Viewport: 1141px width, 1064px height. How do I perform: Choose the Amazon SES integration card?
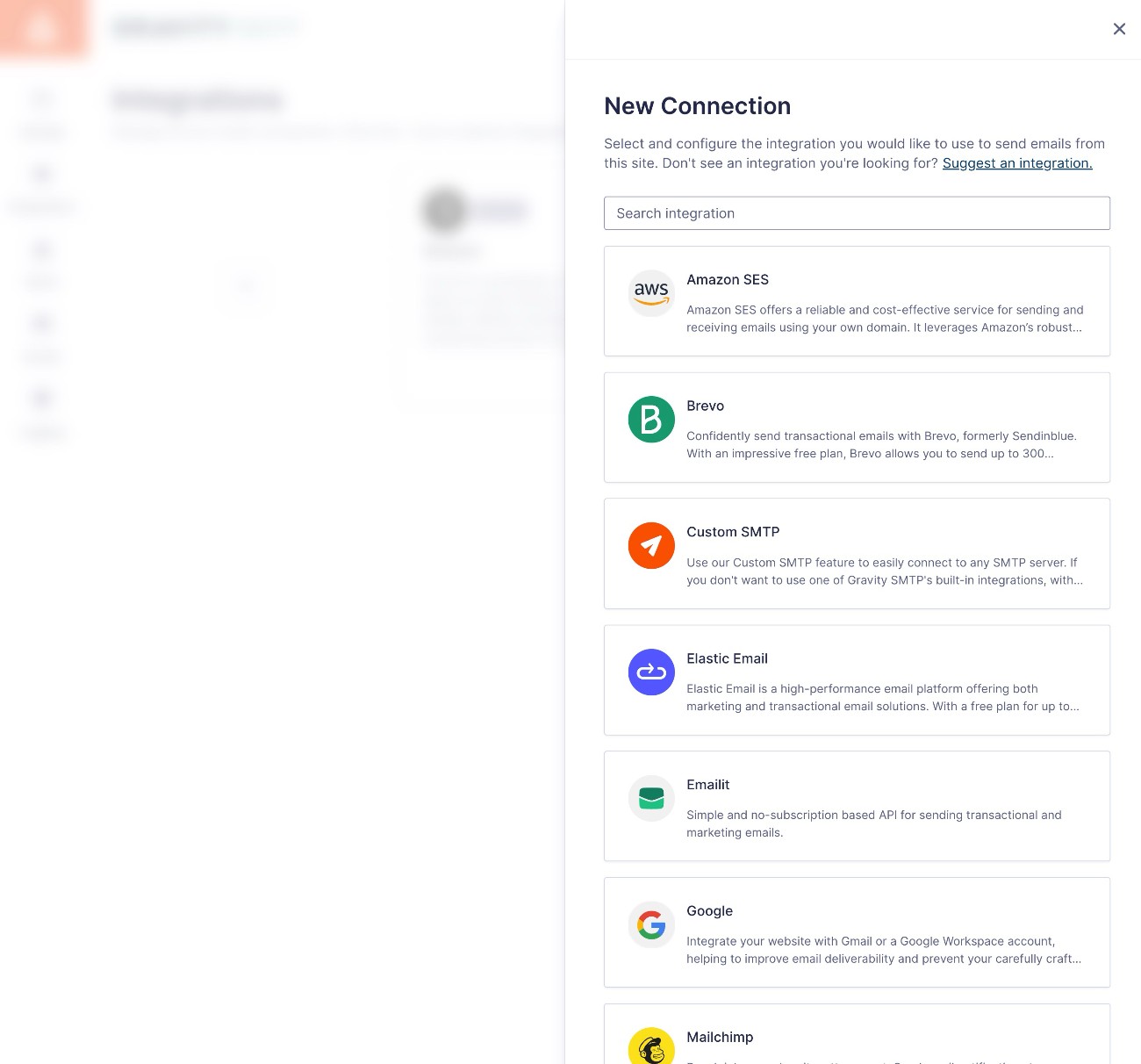click(857, 301)
